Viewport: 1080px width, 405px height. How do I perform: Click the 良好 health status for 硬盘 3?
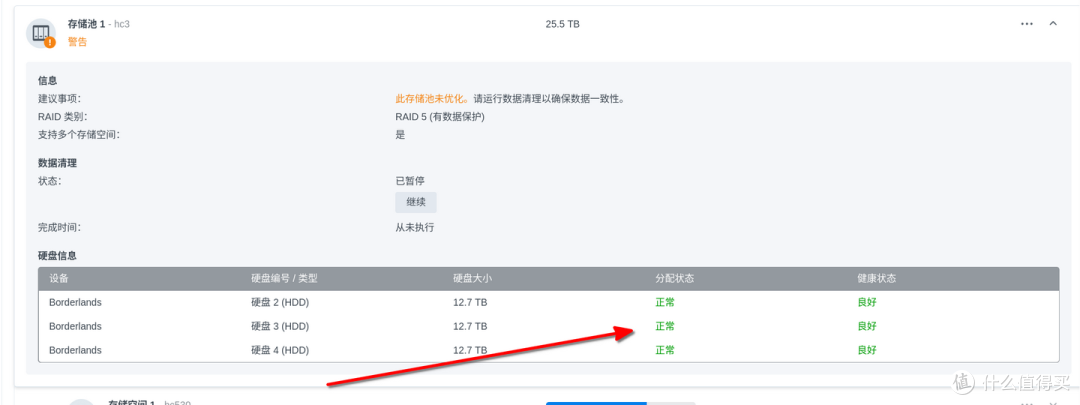pyautogui.click(x=866, y=326)
